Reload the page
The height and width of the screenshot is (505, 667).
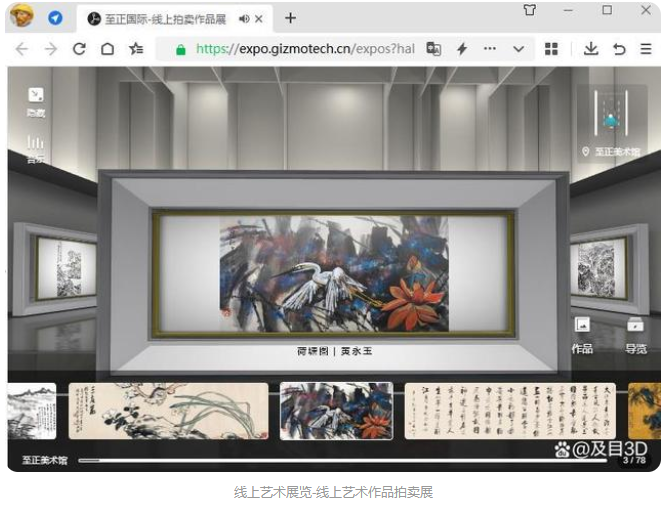tap(79, 49)
